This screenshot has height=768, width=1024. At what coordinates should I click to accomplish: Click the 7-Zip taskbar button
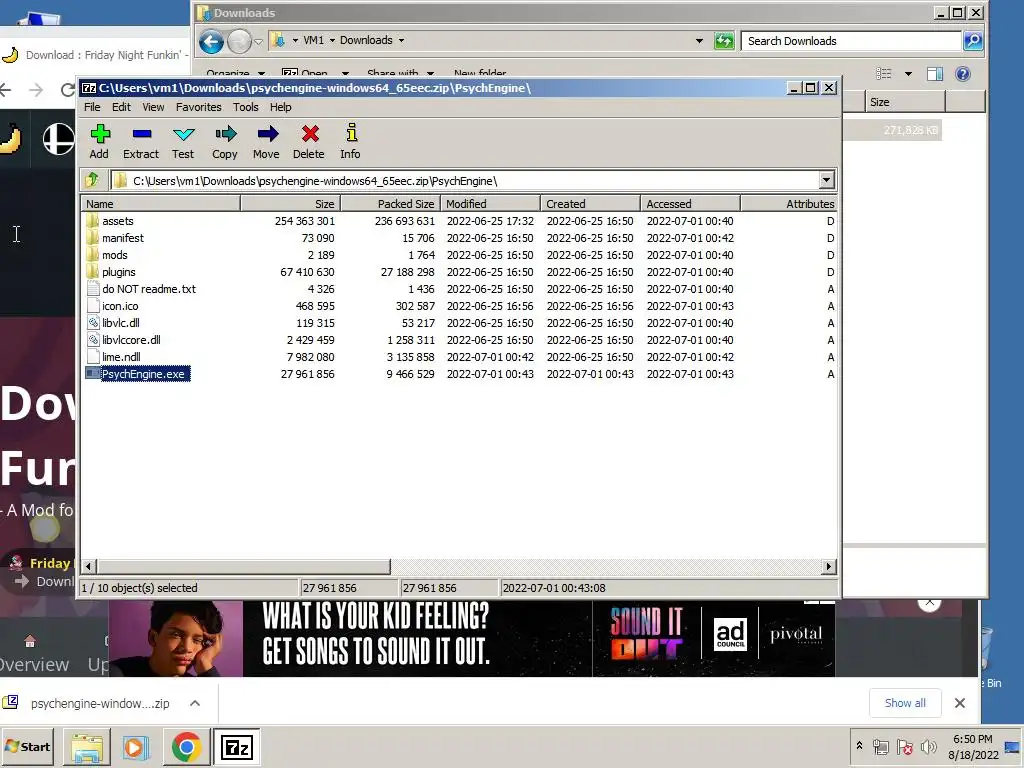click(236, 747)
